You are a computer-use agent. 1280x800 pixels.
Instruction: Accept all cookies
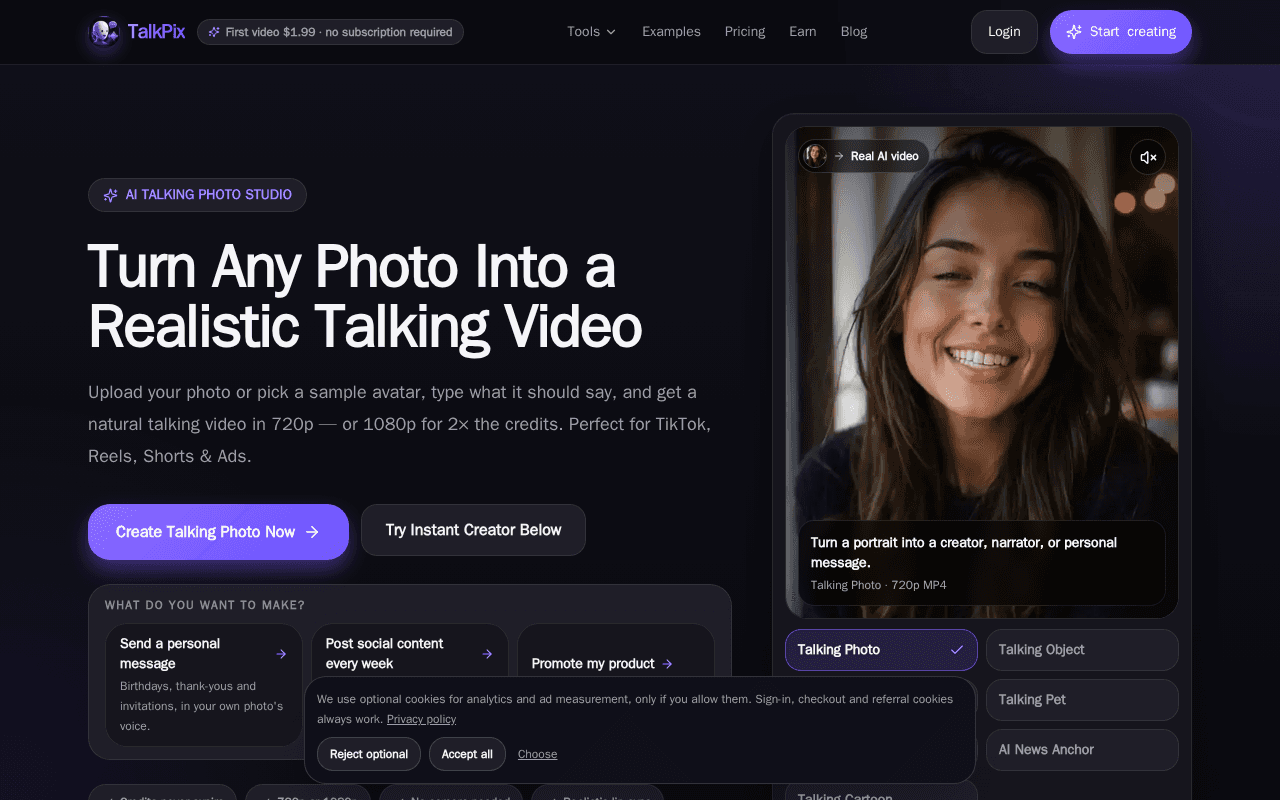[467, 754]
